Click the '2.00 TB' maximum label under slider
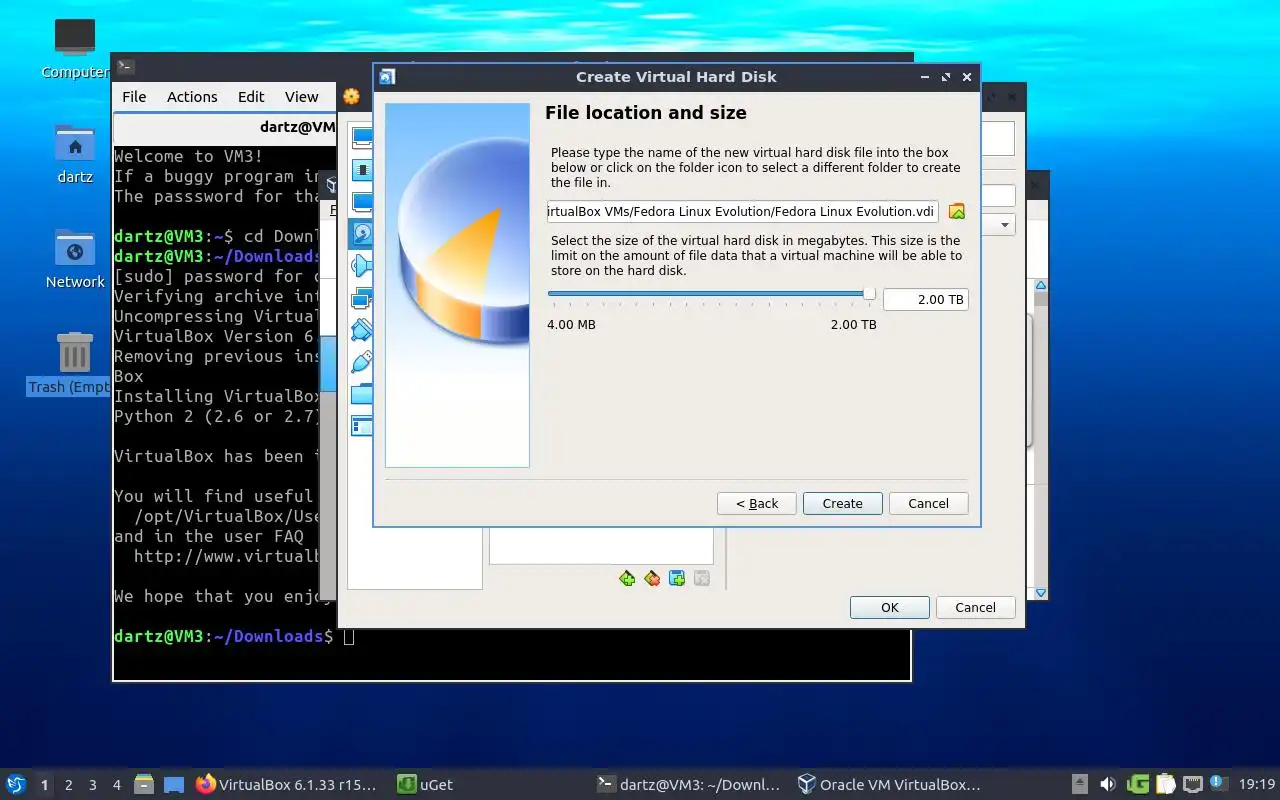This screenshot has width=1280, height=800. coord(853,325)
